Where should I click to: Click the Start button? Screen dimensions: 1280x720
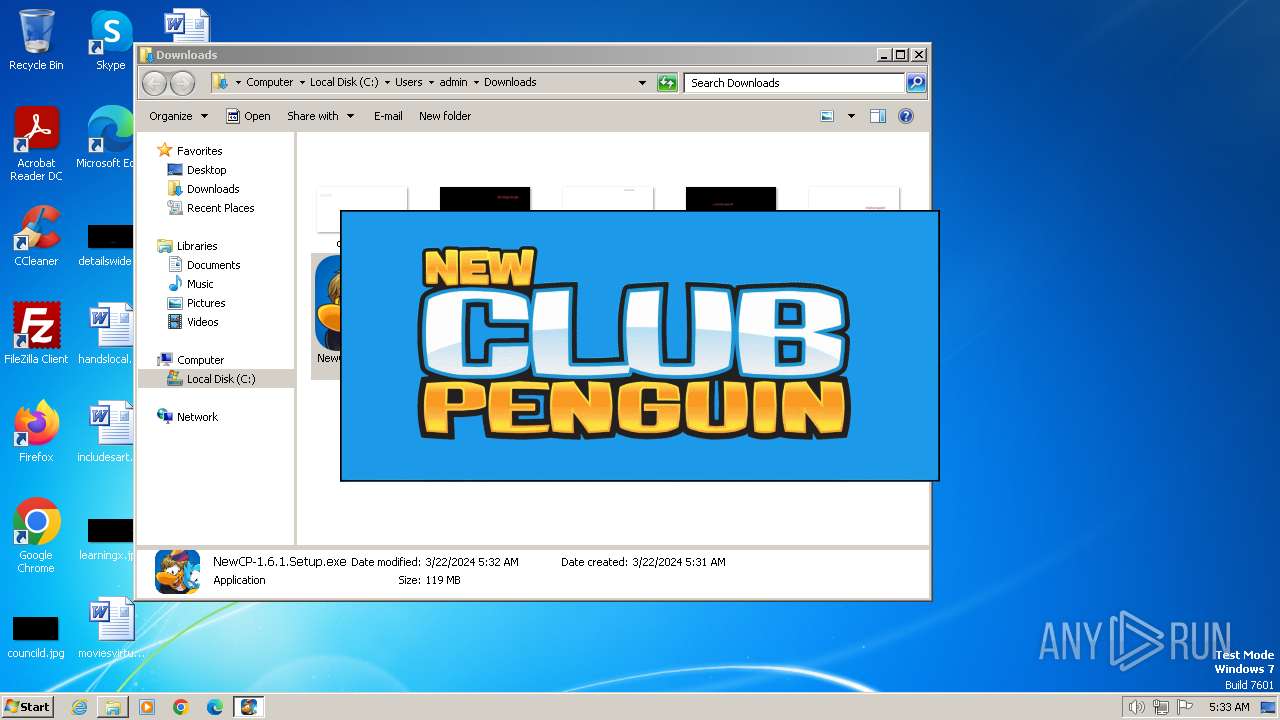(x=28, y=707)
